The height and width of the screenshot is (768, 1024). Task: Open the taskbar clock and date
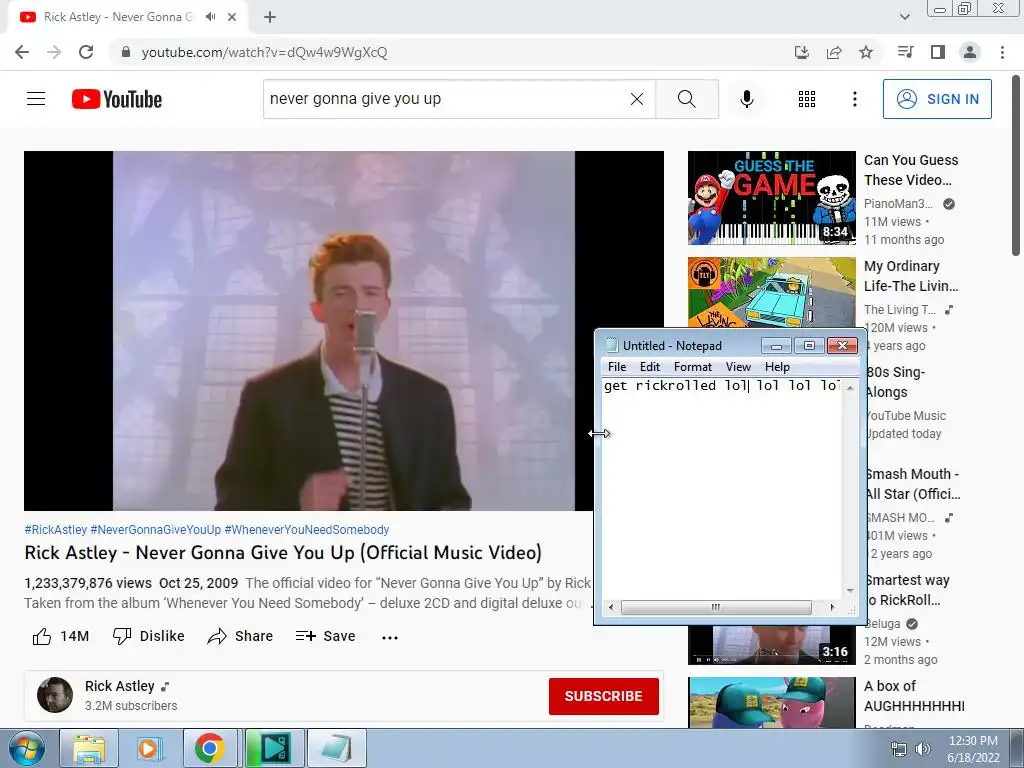(973, 749)
